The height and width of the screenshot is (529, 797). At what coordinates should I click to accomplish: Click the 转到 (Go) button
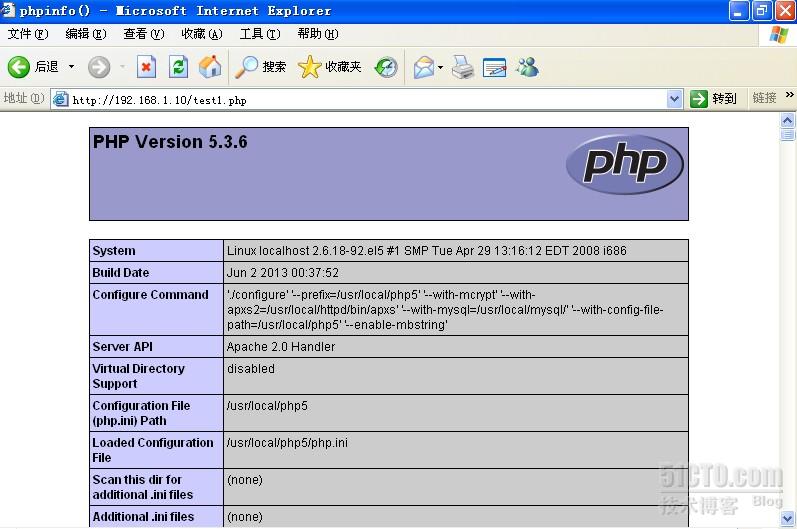tap(714, 99)
